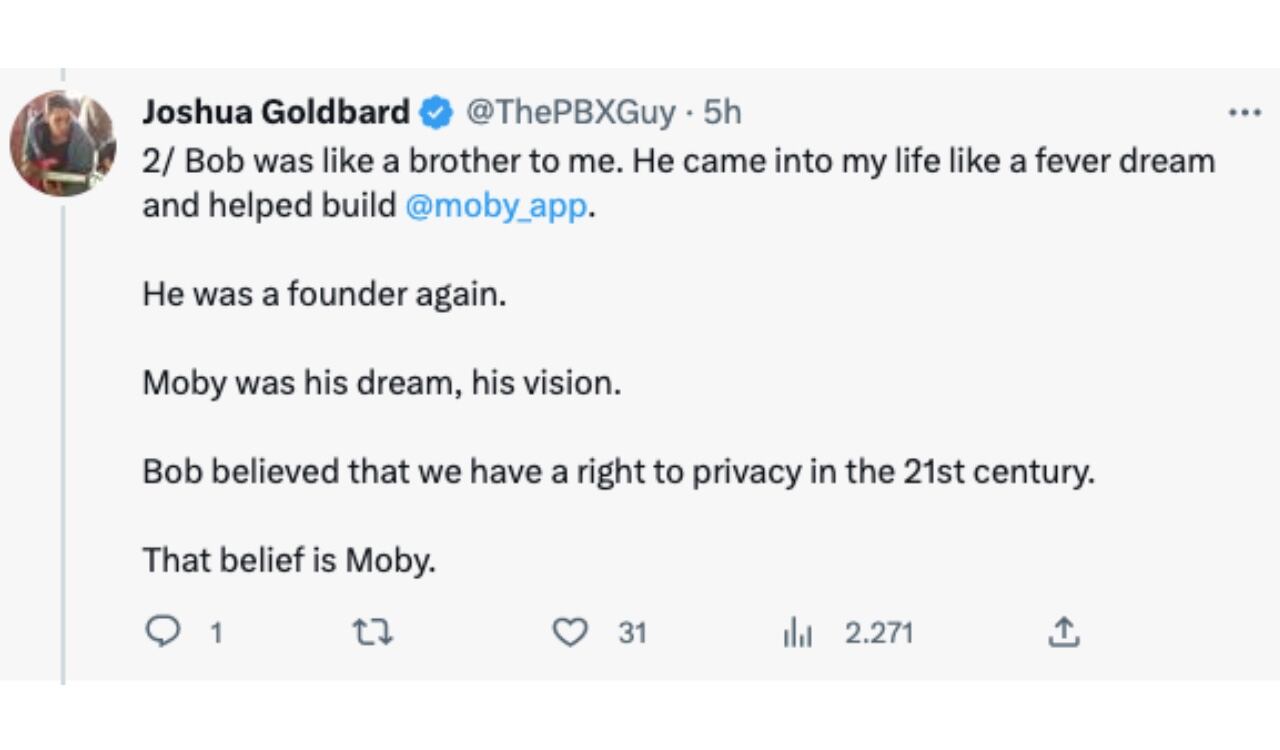The width and height of the screenshot is (1280, 750).
Task: Click the like count showing 31
Action: coord(630,631)
